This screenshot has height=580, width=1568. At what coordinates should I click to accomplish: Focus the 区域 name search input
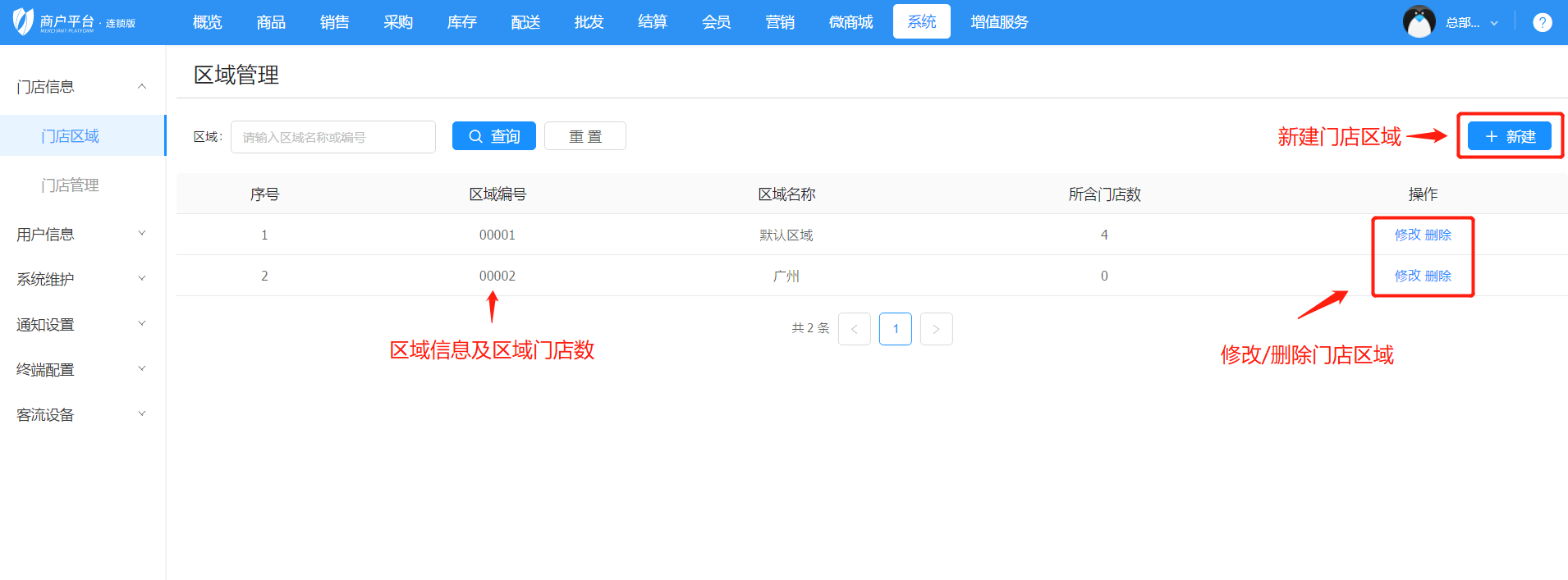[x=332, y=137]
